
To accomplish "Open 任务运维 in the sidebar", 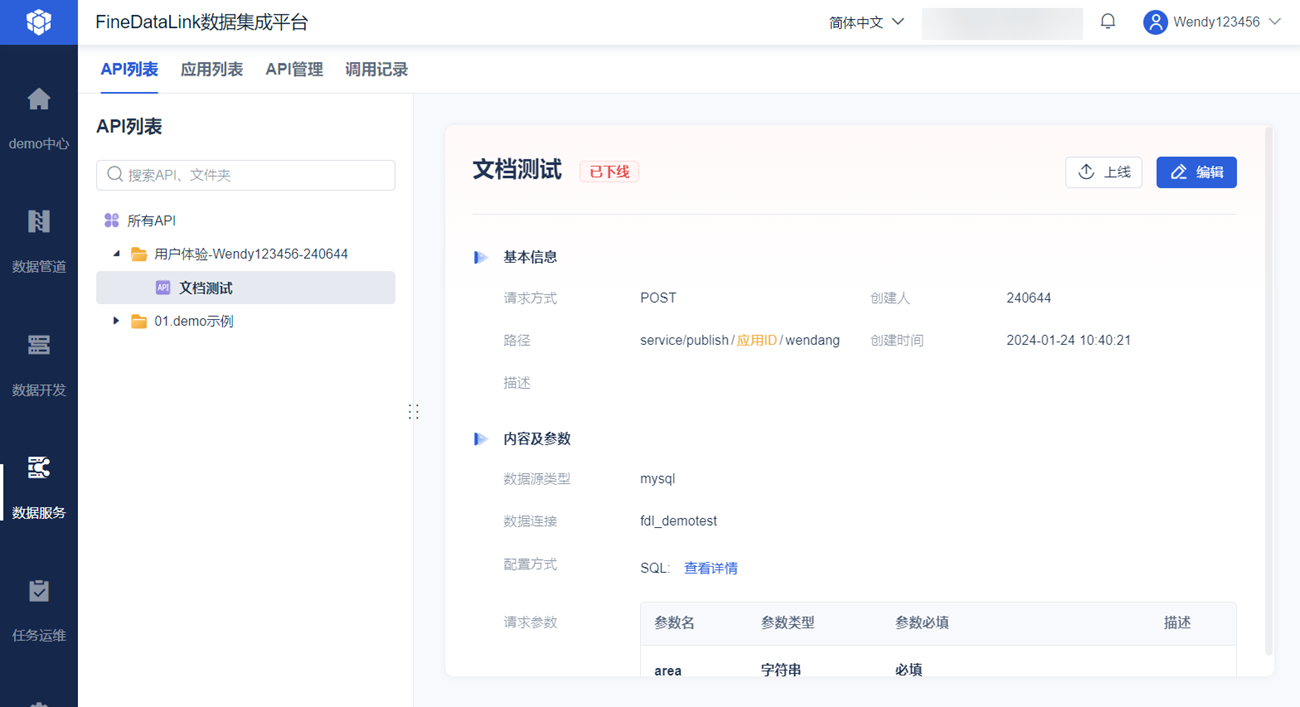I will point(39,612).
